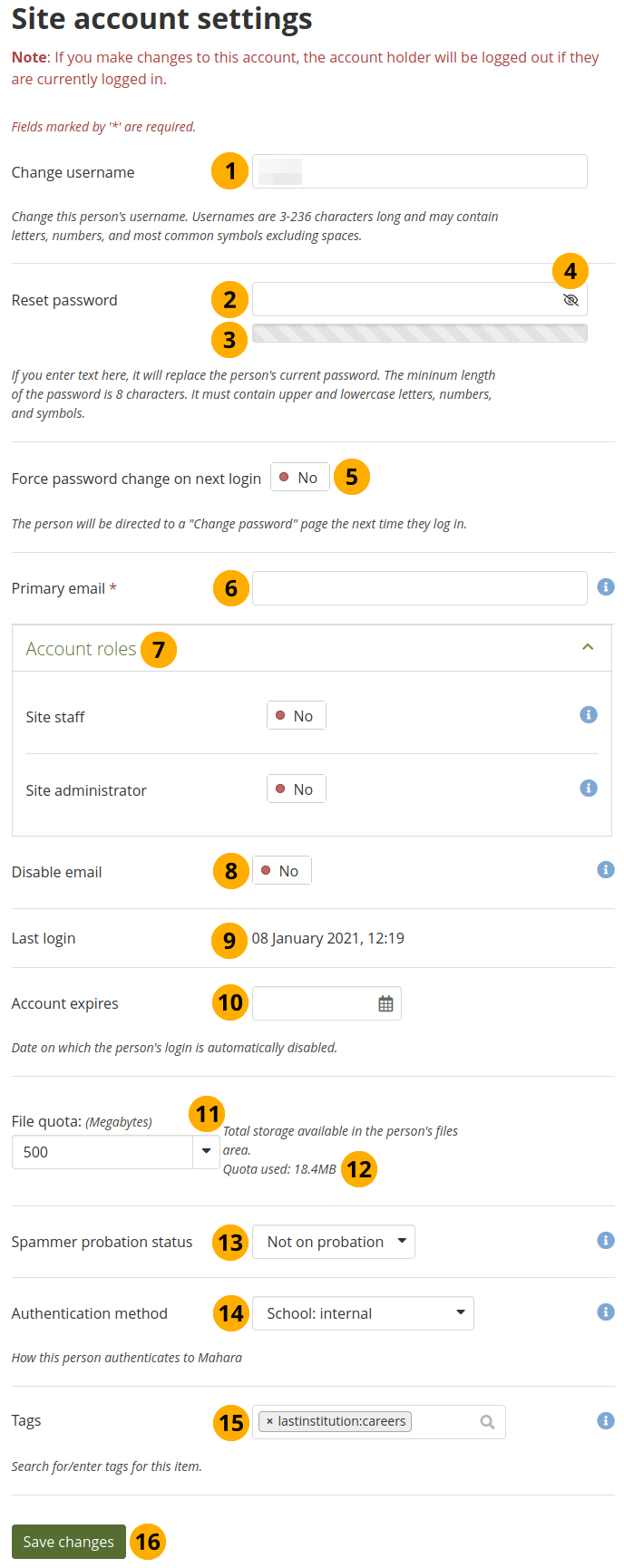Screen dimensions: 624x1568
Task: View the Authentication method help icon
Action: (x=606, y=1312)
